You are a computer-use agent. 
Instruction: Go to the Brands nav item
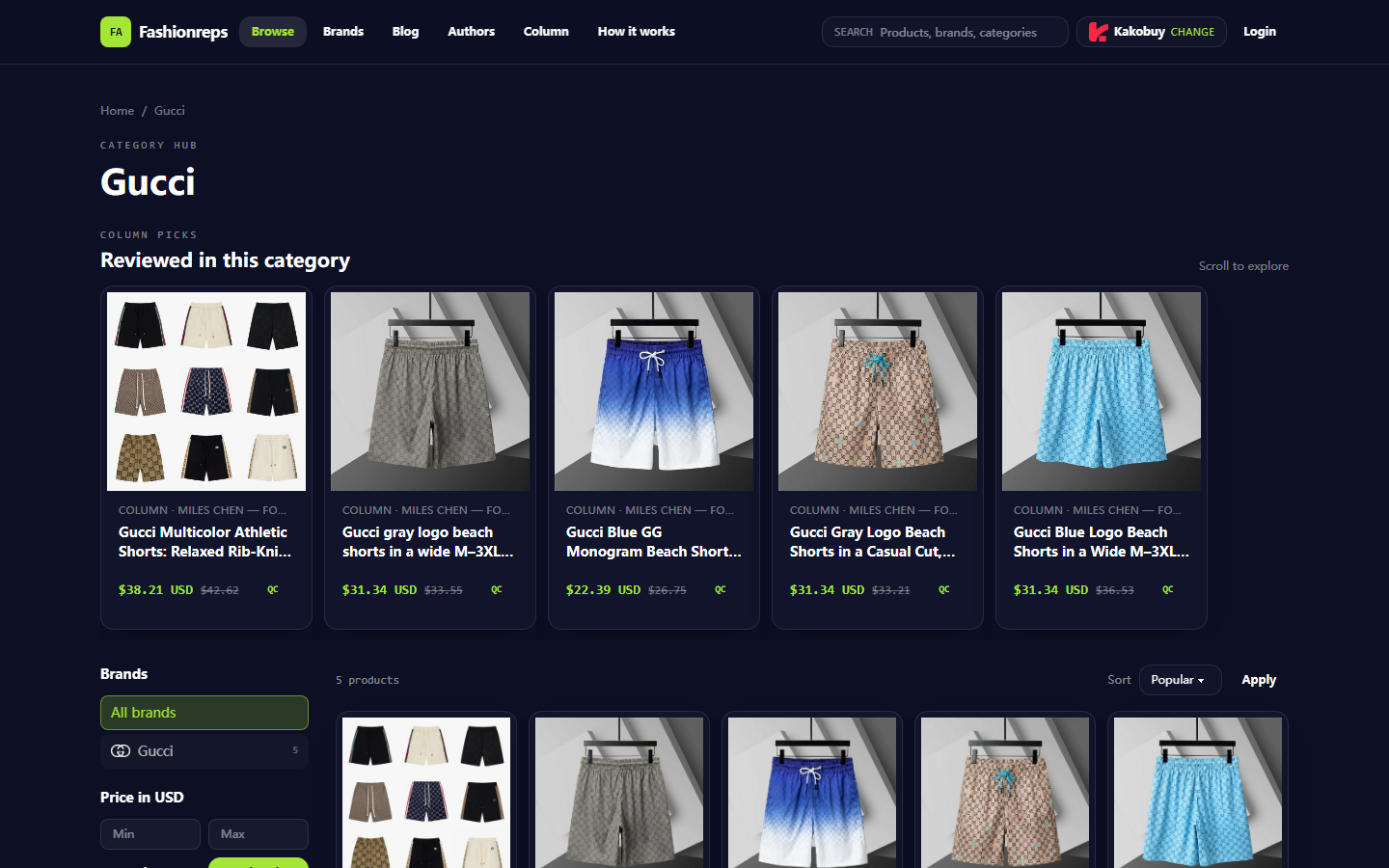click(343, 32)
